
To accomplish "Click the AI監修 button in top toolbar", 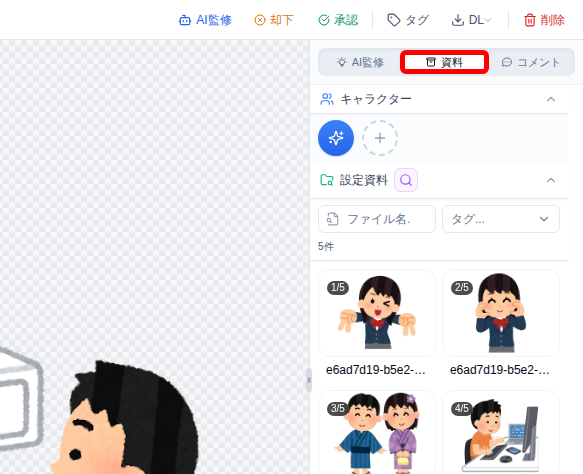I will click(x=205, y=20).
